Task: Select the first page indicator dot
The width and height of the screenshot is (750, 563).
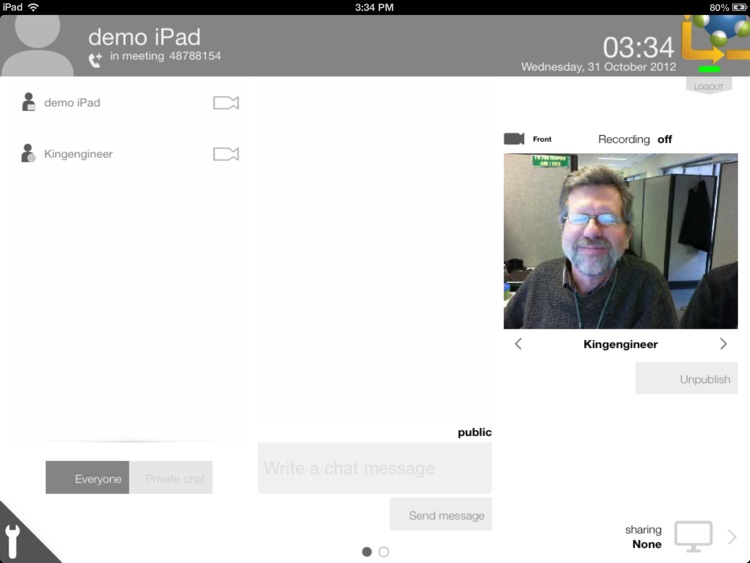Action: pos(367,551)
